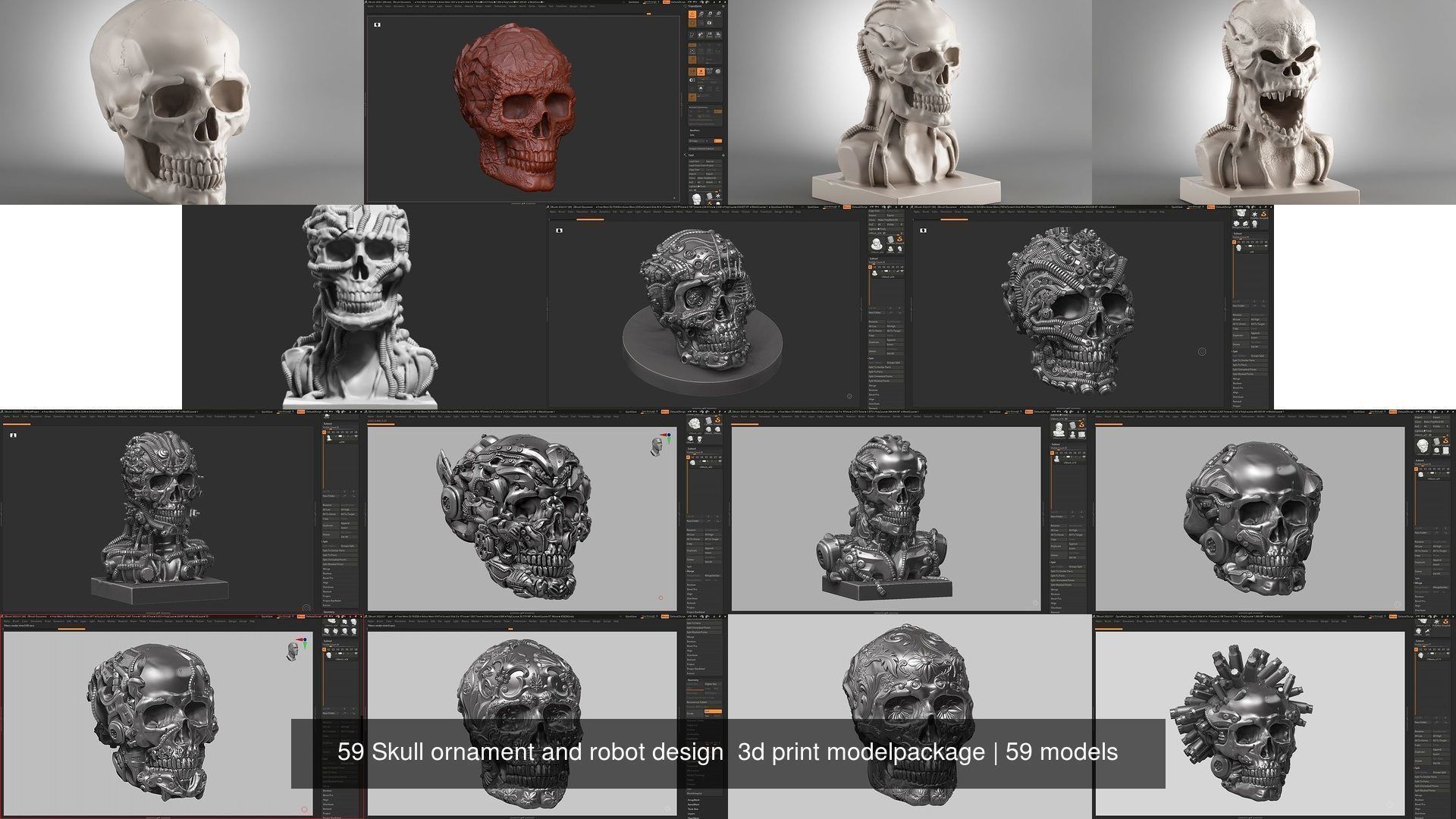1456x819 pixels.
Task: Open the plain white skull render
Action: (x=182, y=102)
